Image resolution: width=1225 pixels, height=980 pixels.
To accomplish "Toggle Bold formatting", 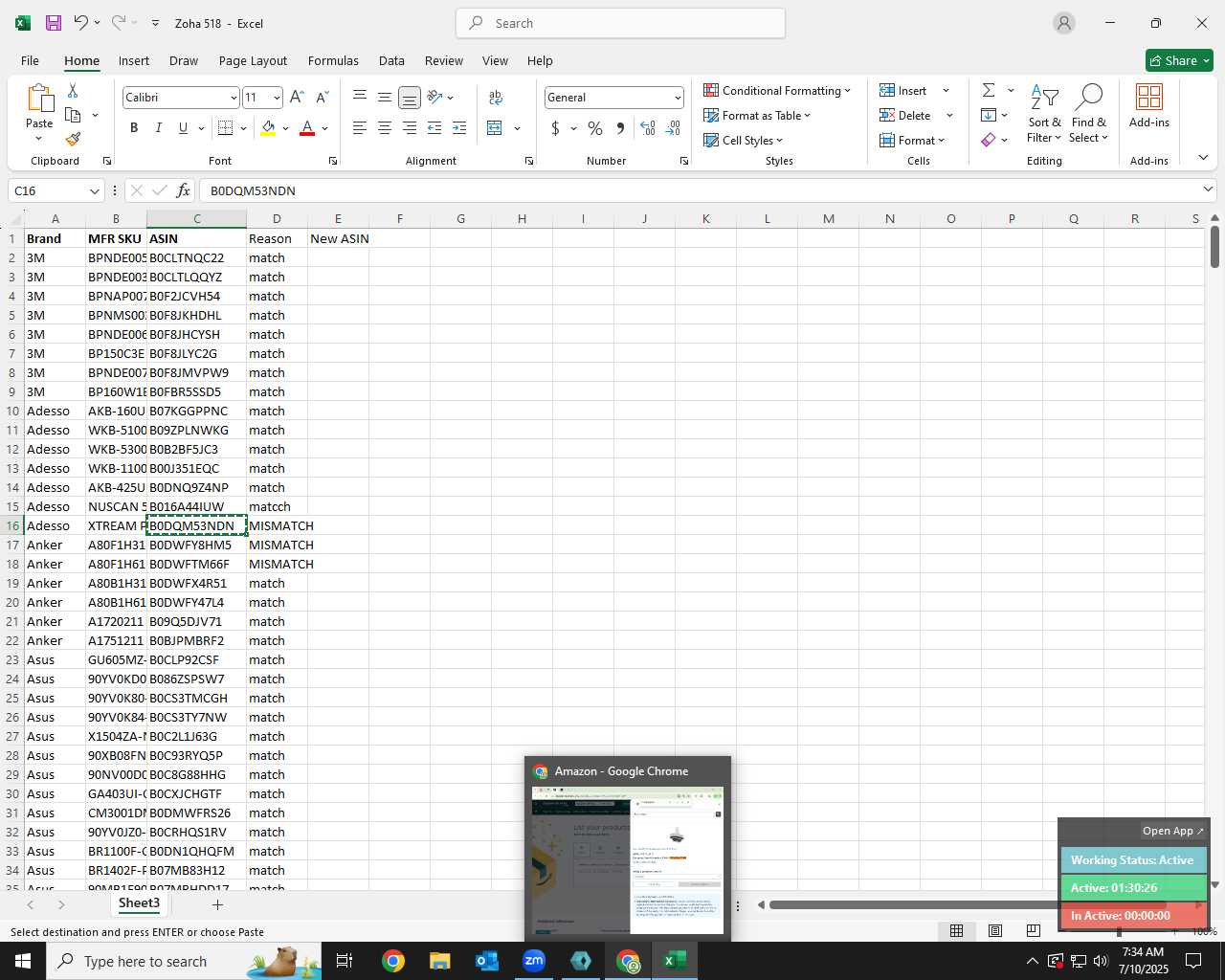I will 134,128.
